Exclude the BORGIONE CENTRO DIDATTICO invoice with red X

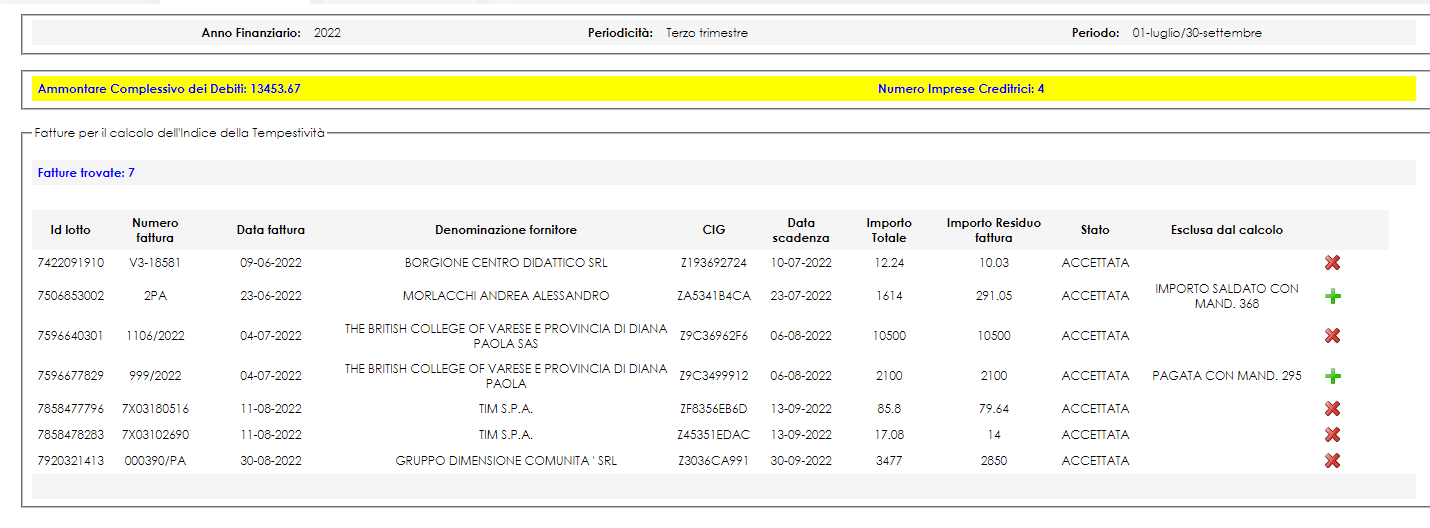1332,263
